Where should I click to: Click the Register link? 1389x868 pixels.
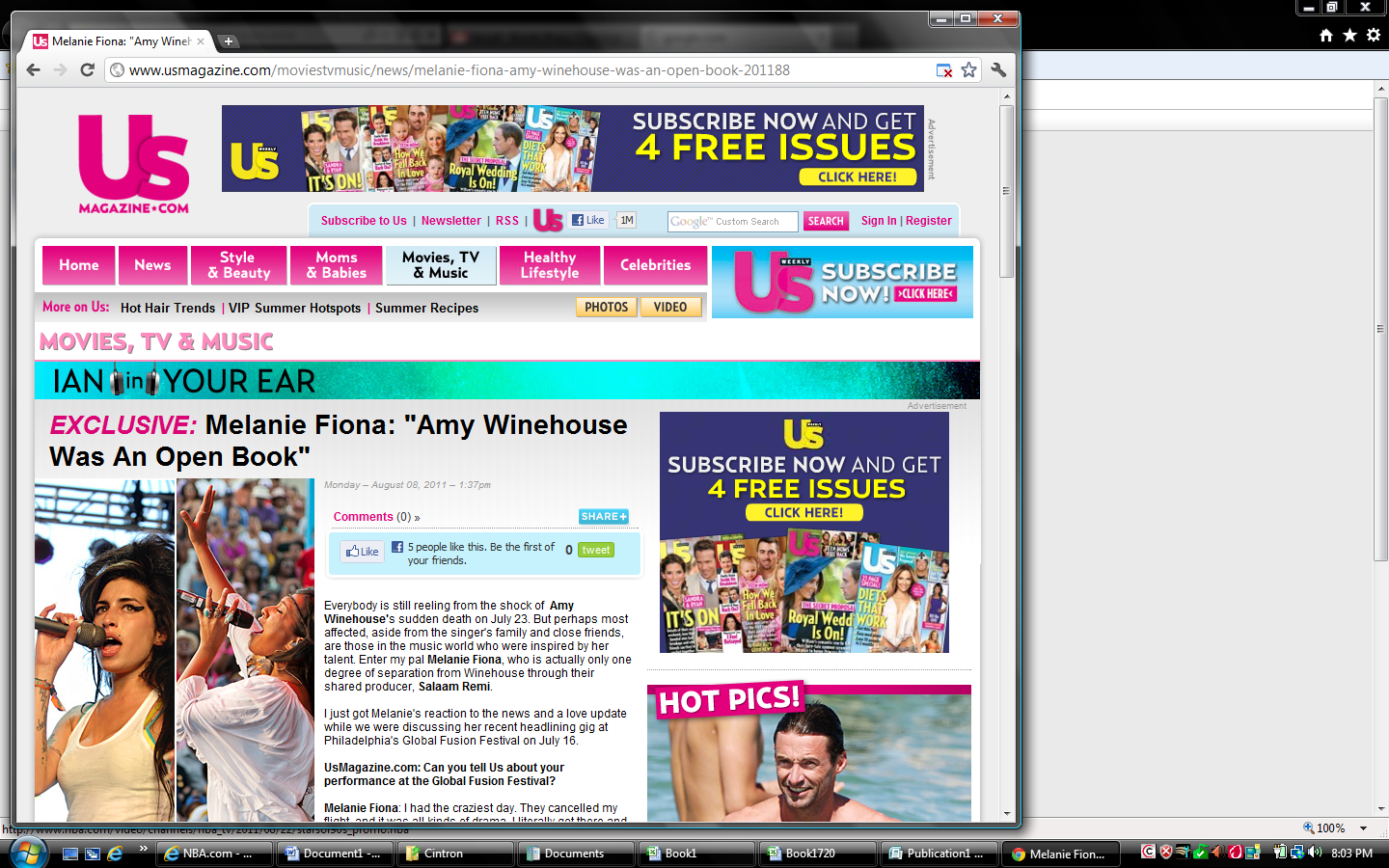click(x=929, y=221)
